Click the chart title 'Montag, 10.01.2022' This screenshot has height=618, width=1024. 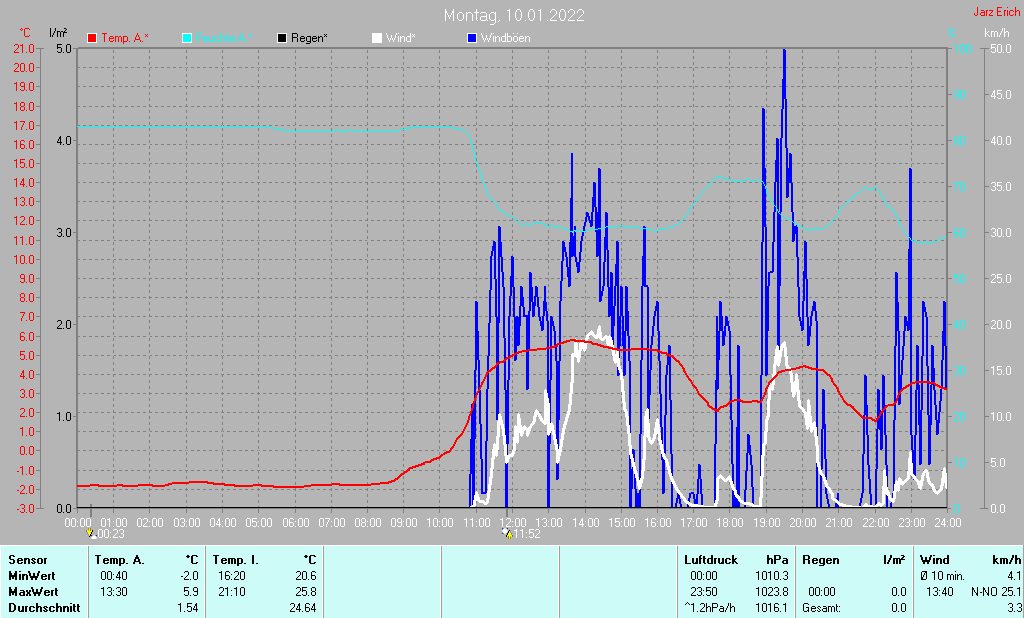pos(514,15)
